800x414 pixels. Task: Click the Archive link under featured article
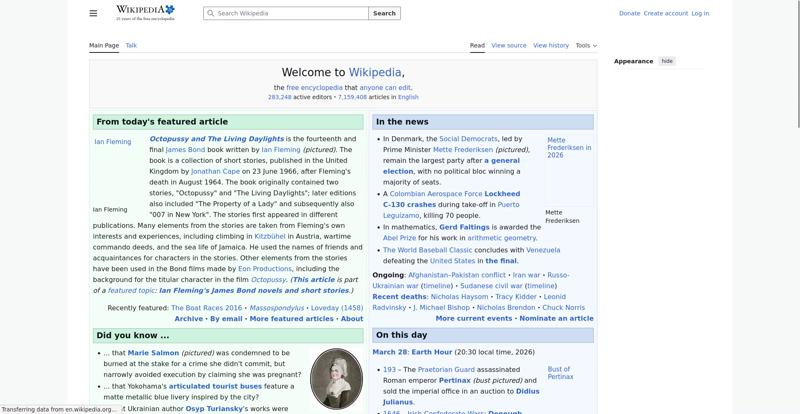(188, 318)
